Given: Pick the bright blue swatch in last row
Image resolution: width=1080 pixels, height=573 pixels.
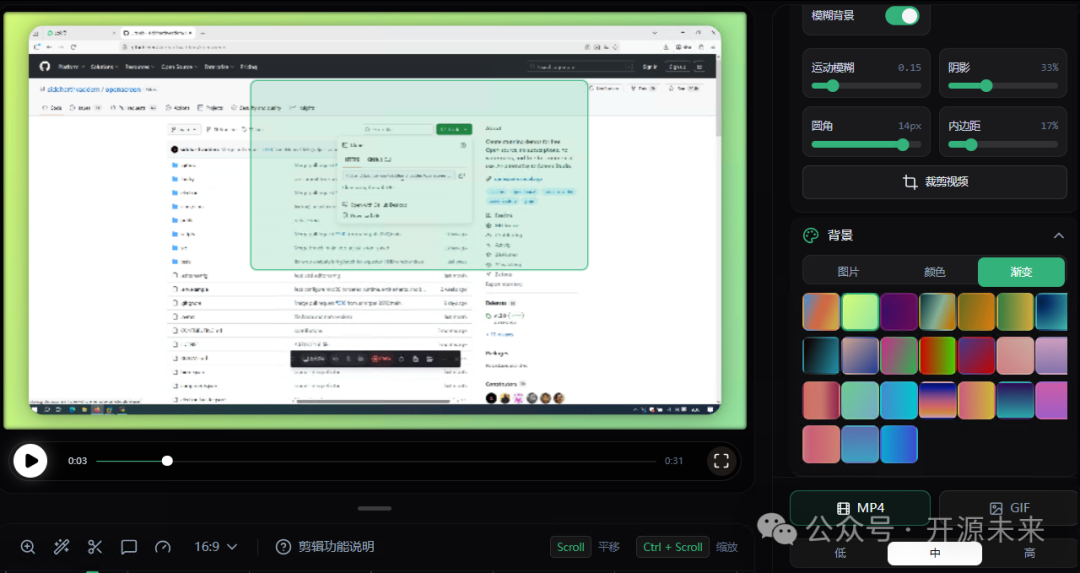Looking at the screenshot, I should click(x=899, y=444).
